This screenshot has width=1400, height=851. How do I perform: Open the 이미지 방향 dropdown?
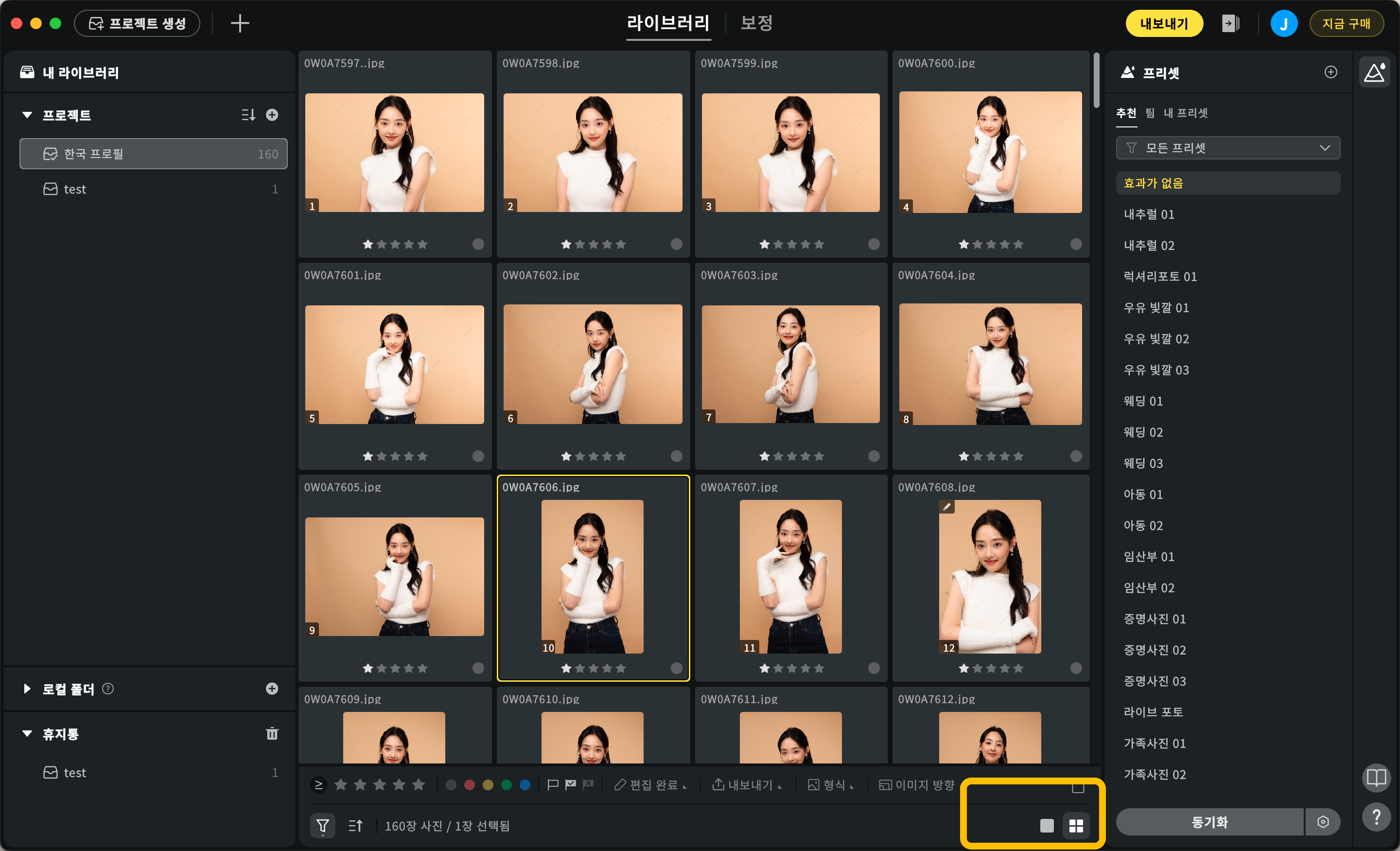click(916, 784)
